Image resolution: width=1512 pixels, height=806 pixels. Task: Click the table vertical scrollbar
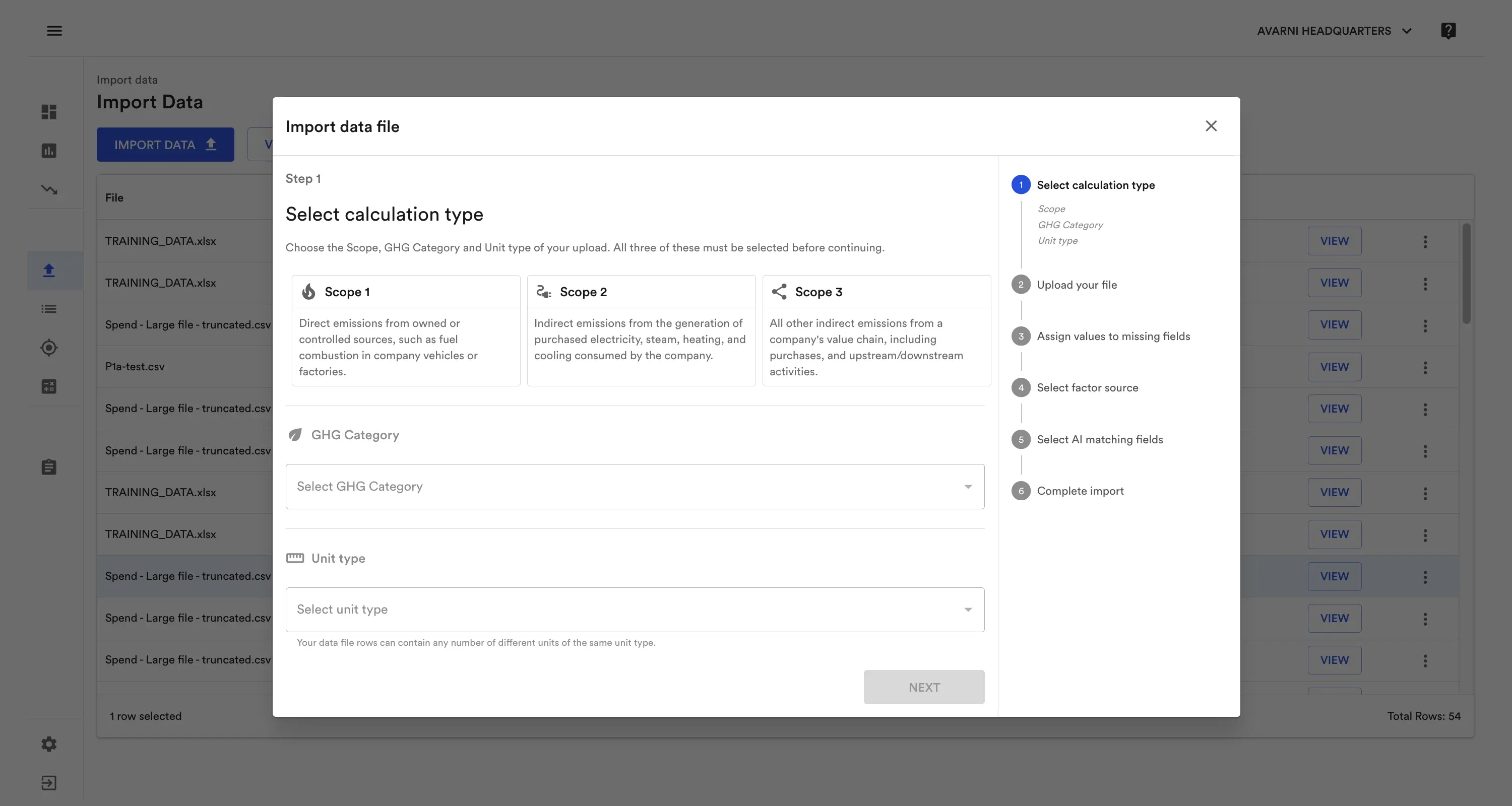pos(1466,273)
